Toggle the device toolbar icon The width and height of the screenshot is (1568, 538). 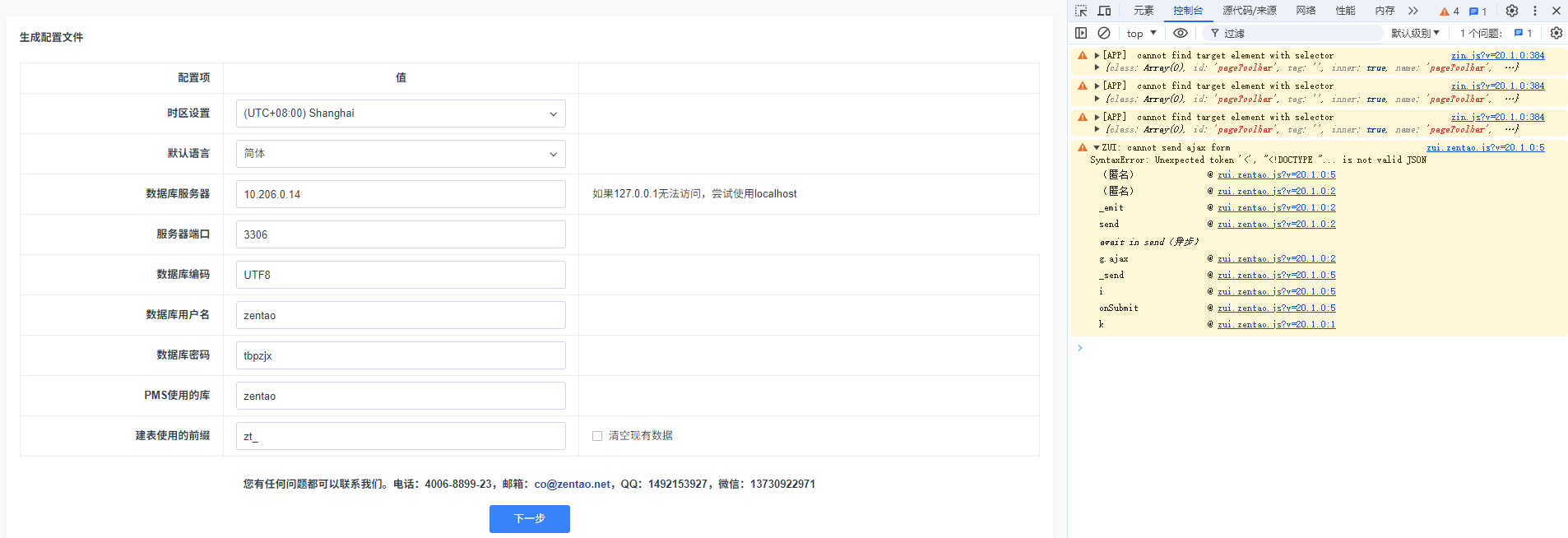tap(1104, 11)
